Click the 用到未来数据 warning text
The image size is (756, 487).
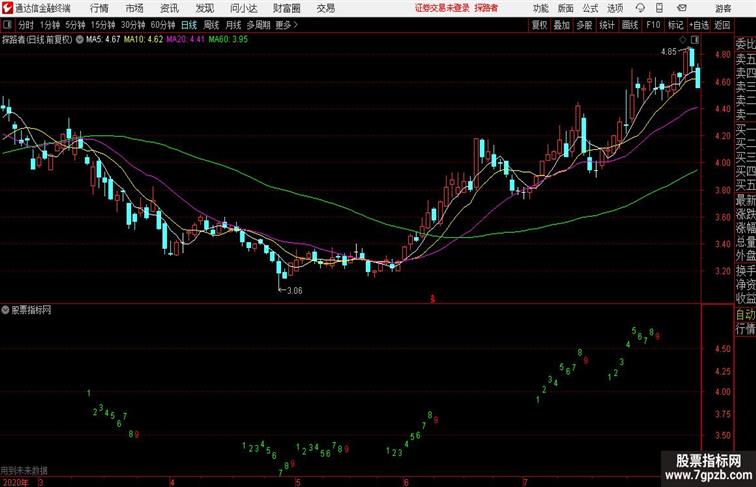click(x=24, y=471)
